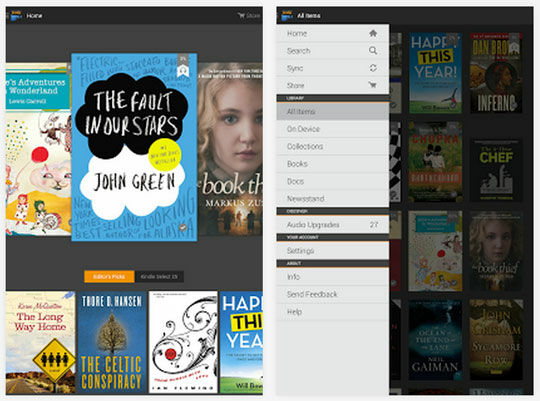The height and width of the screenshot is (401, 540).
Task: Select the Search menu entry
Action: tap(333, 51)
